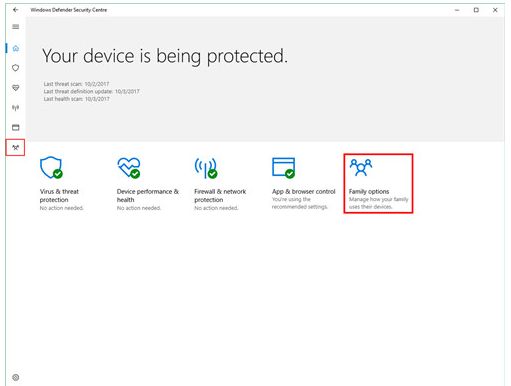Open App & browser control window icon in sidebar

[15, 127]
